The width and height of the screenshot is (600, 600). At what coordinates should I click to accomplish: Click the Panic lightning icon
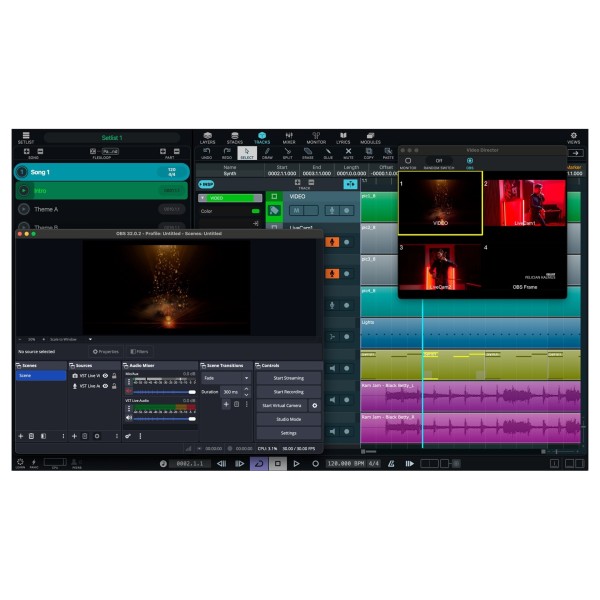[x=34, y=462]
